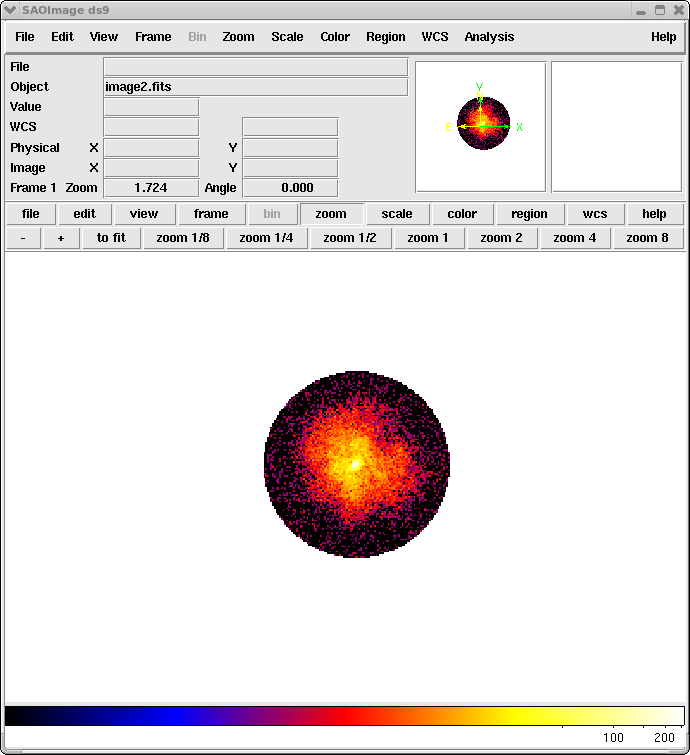
Task: Open the WCS menu
Action: pos(435,37)
